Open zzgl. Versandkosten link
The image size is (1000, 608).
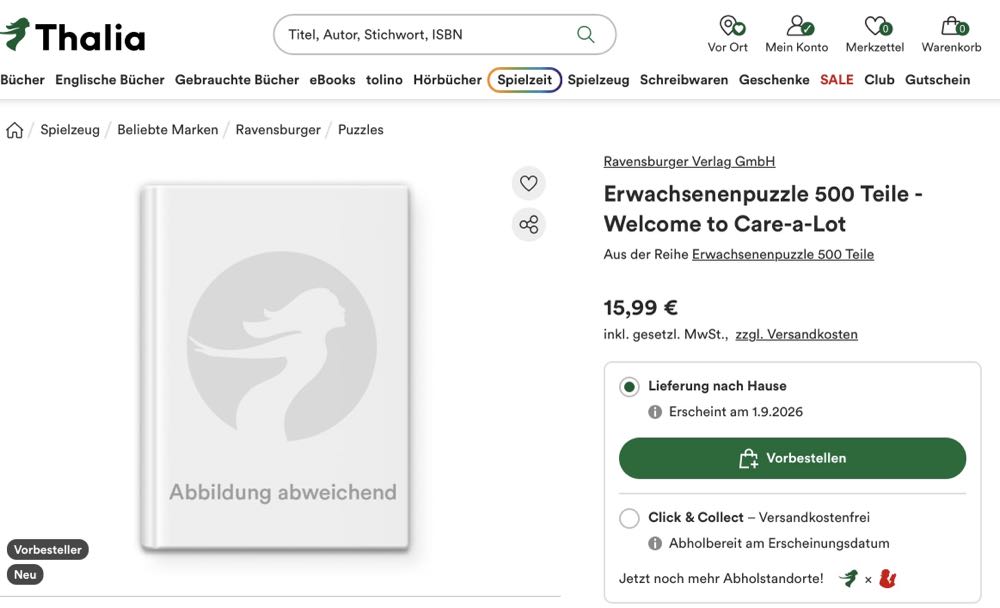[796, 334]
